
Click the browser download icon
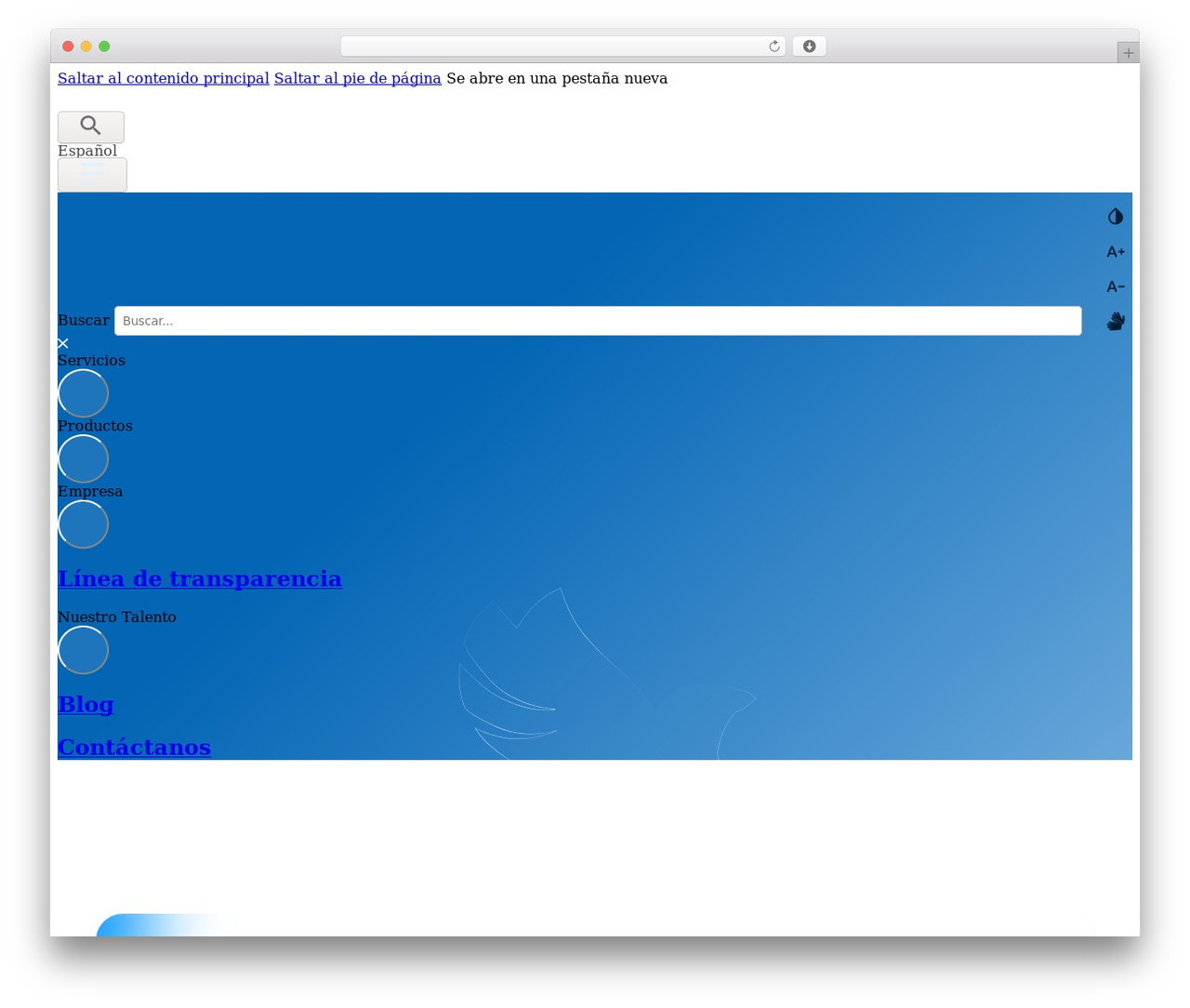(810, 46)
